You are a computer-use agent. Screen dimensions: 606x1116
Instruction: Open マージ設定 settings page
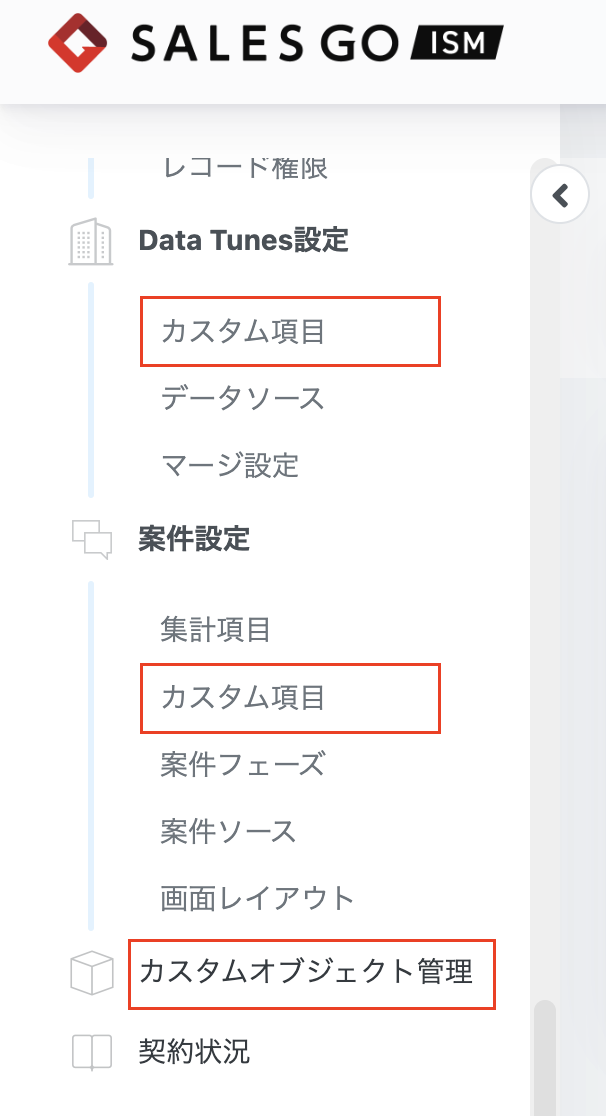[229, 465]
